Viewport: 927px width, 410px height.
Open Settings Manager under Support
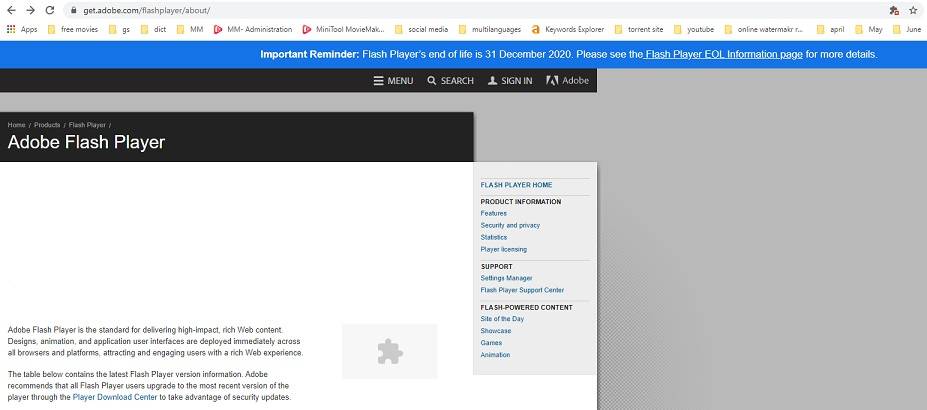point(506,278)
